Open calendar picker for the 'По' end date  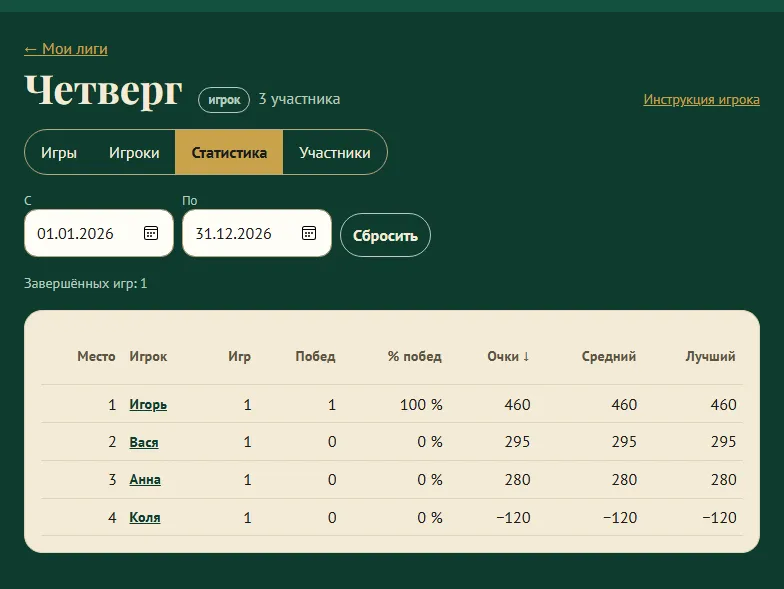(x=309, y=233)
